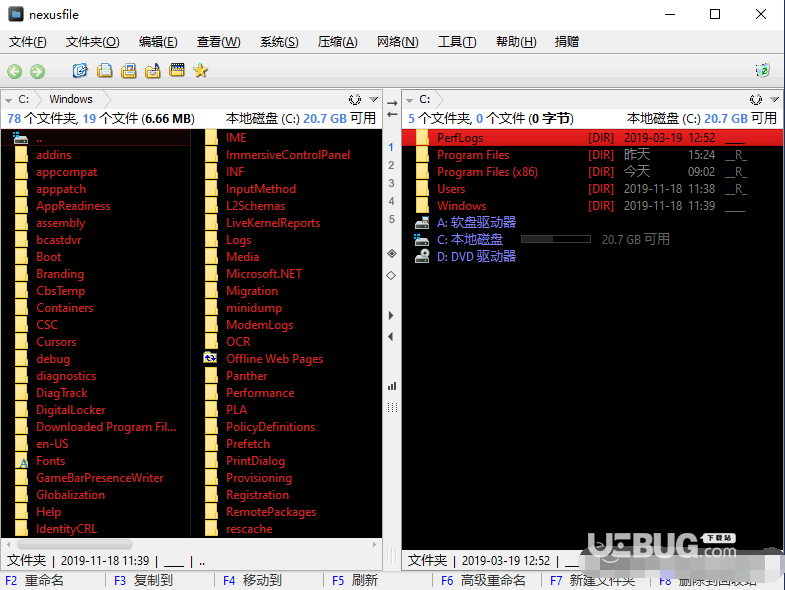Open the 捐赠 menu
The height and width of the screenshot is (590, 785).
pos(567,42)
